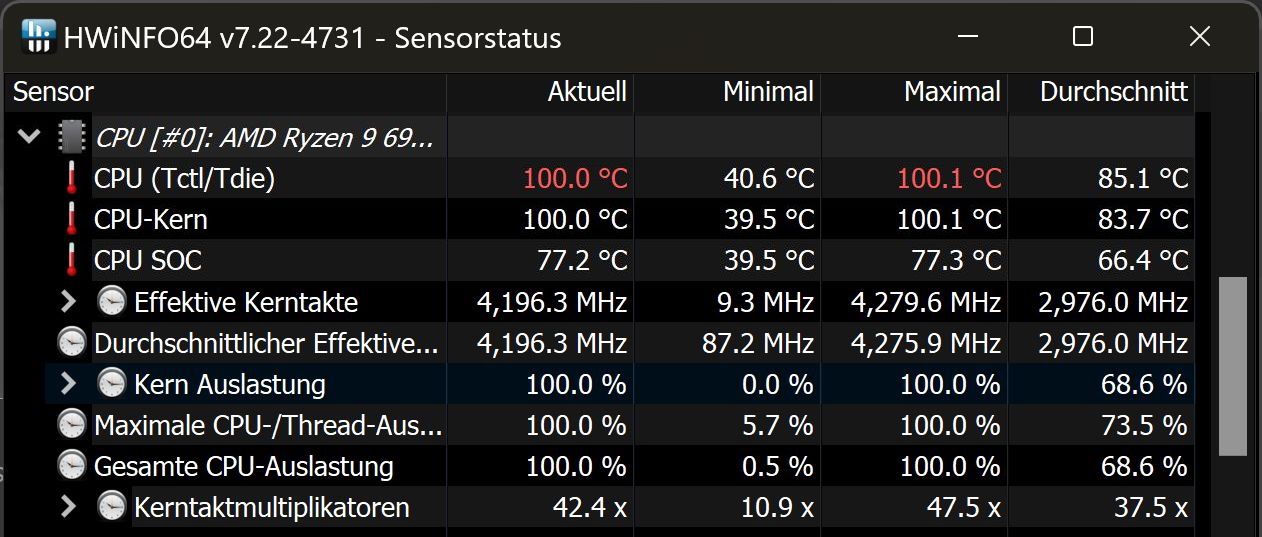1262x537 pixels.
Task: Collapse the CPU [#0] AMD Ryzen 9 group
Action: (29, 137)
